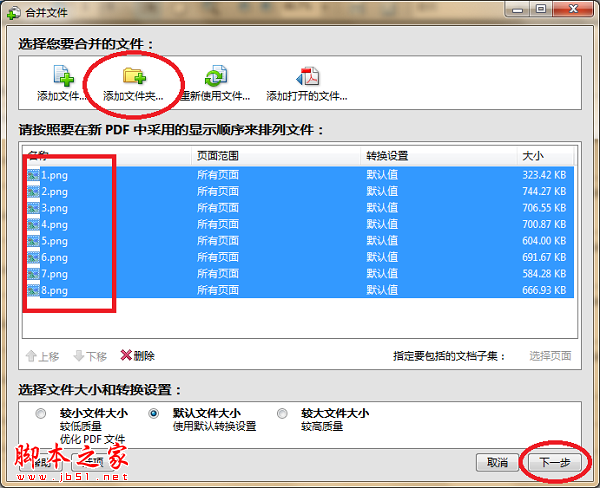Screen dimensions: 600x488
Task: Click the Choose Pages (选择页面) button
Action: [550, 356]
